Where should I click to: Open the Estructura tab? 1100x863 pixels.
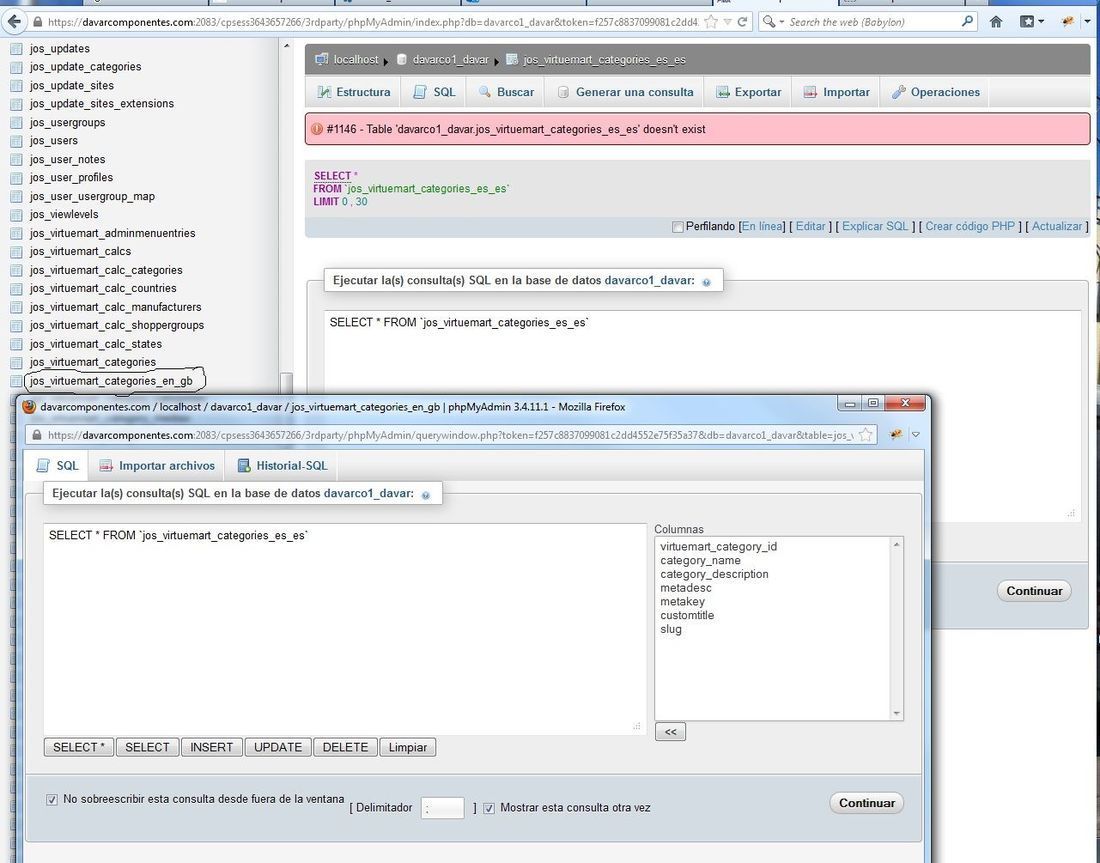tap(354, 92)
